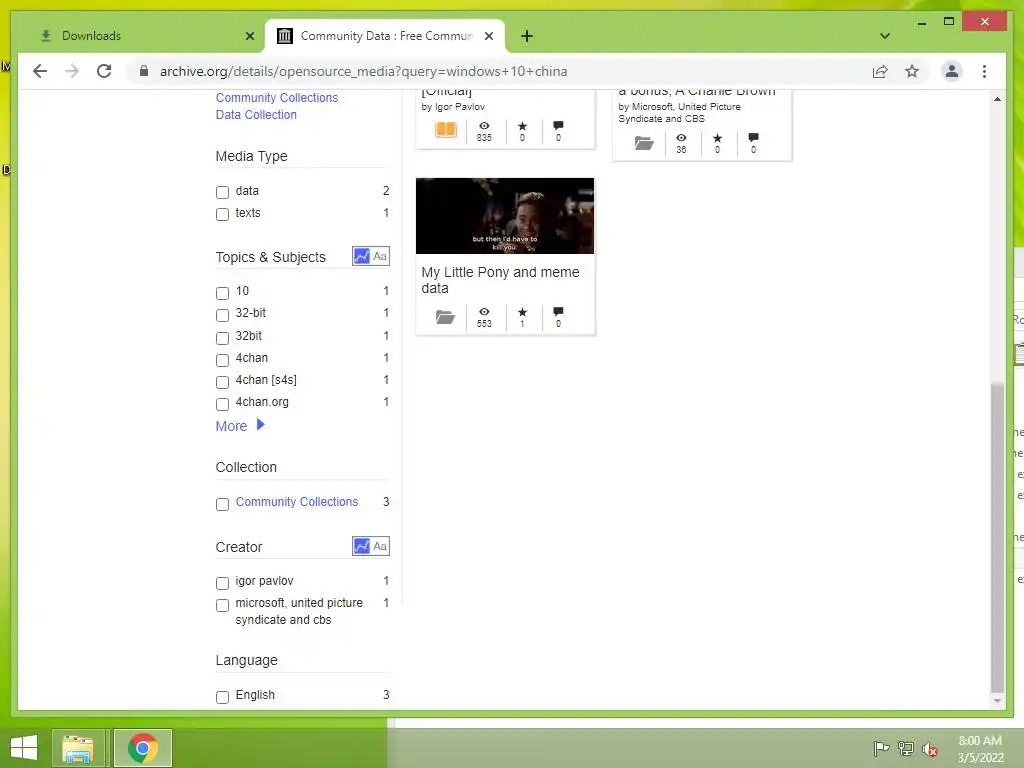This screenshot has width=1024, height=768.
Task: Open the Chrome three-dot menu
Action: coord(984,71)
